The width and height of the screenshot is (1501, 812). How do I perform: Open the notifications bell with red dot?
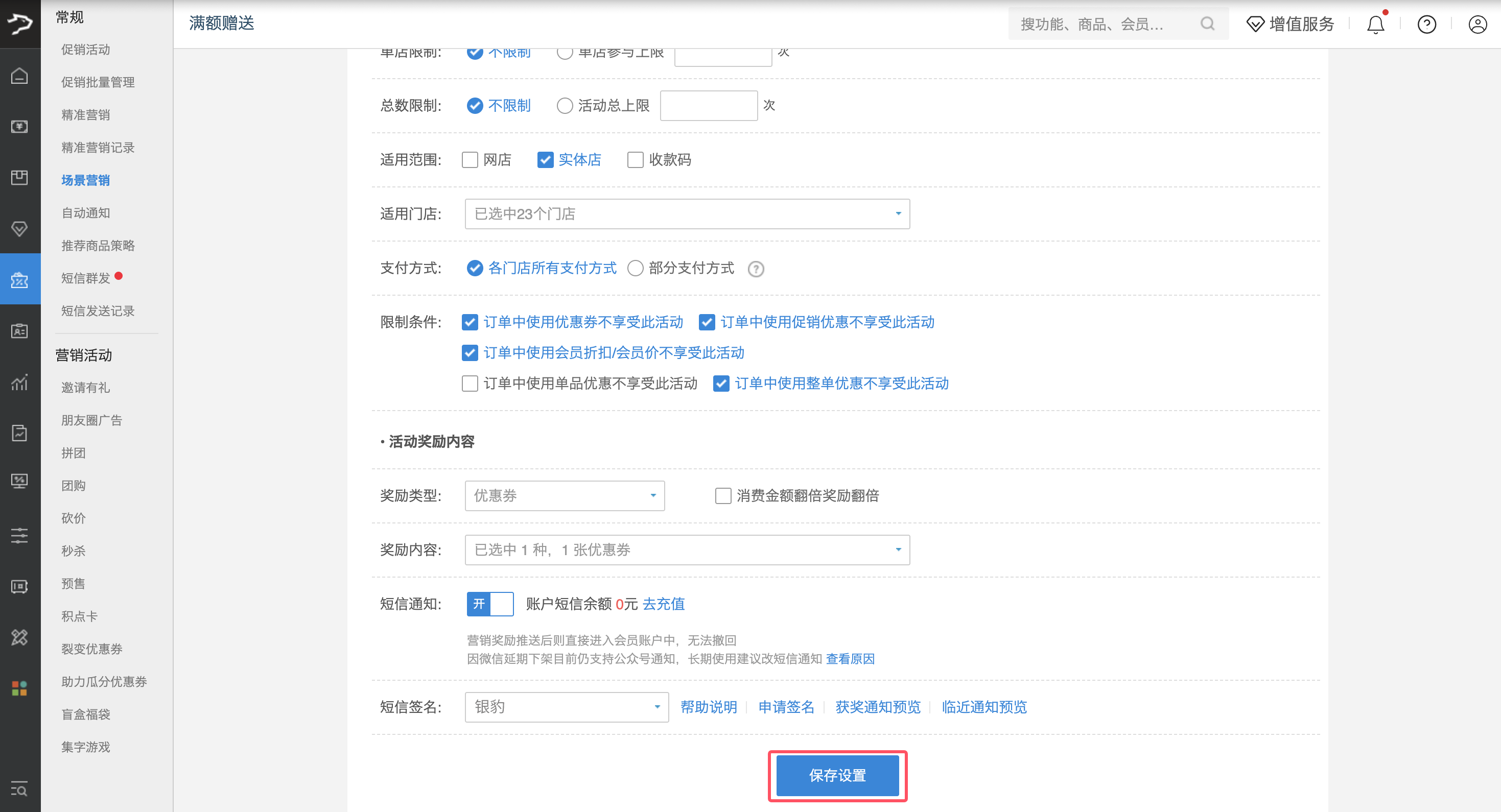click(x=1375, y=24)
